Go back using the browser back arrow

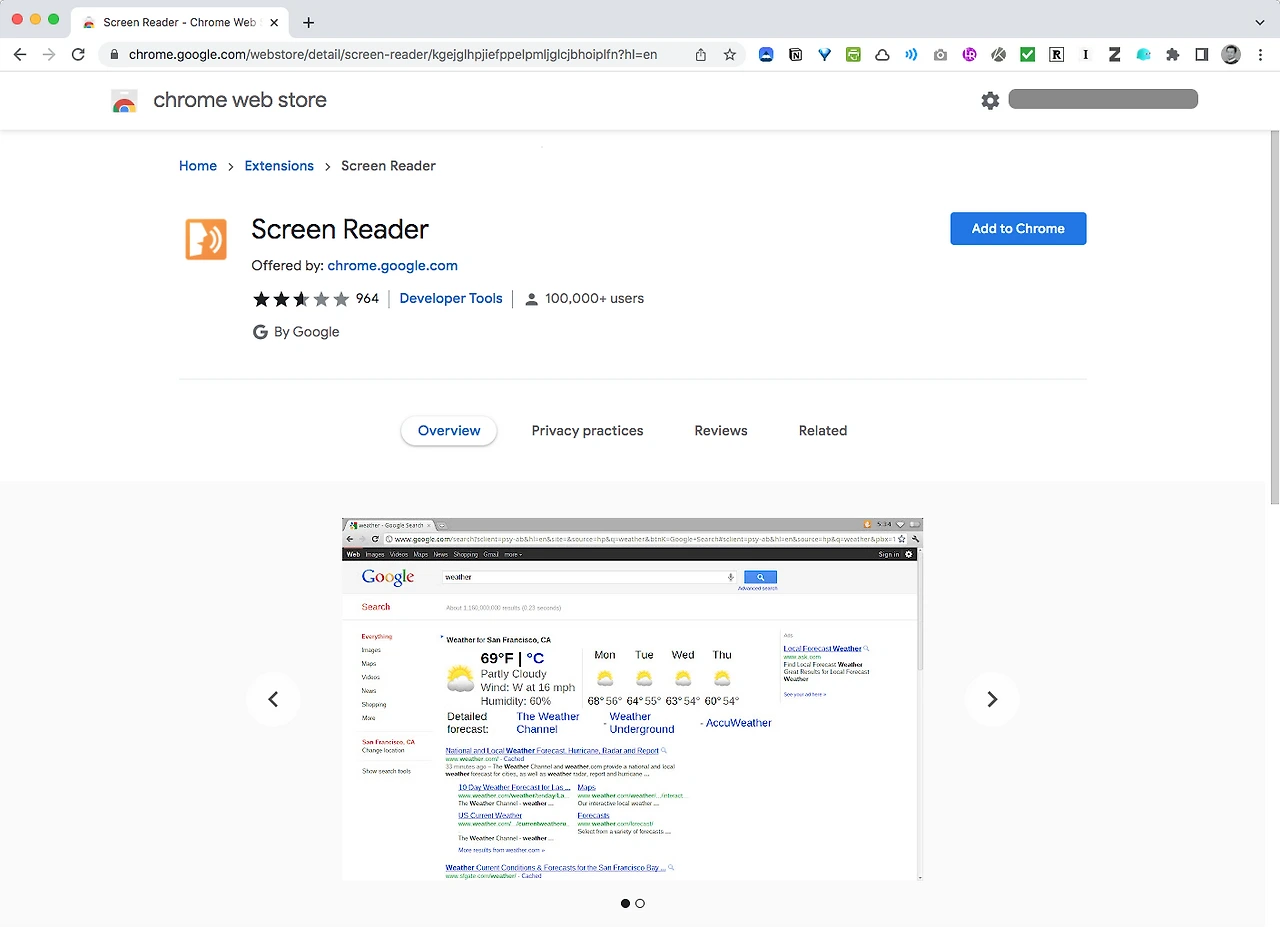tap(20, 55)
